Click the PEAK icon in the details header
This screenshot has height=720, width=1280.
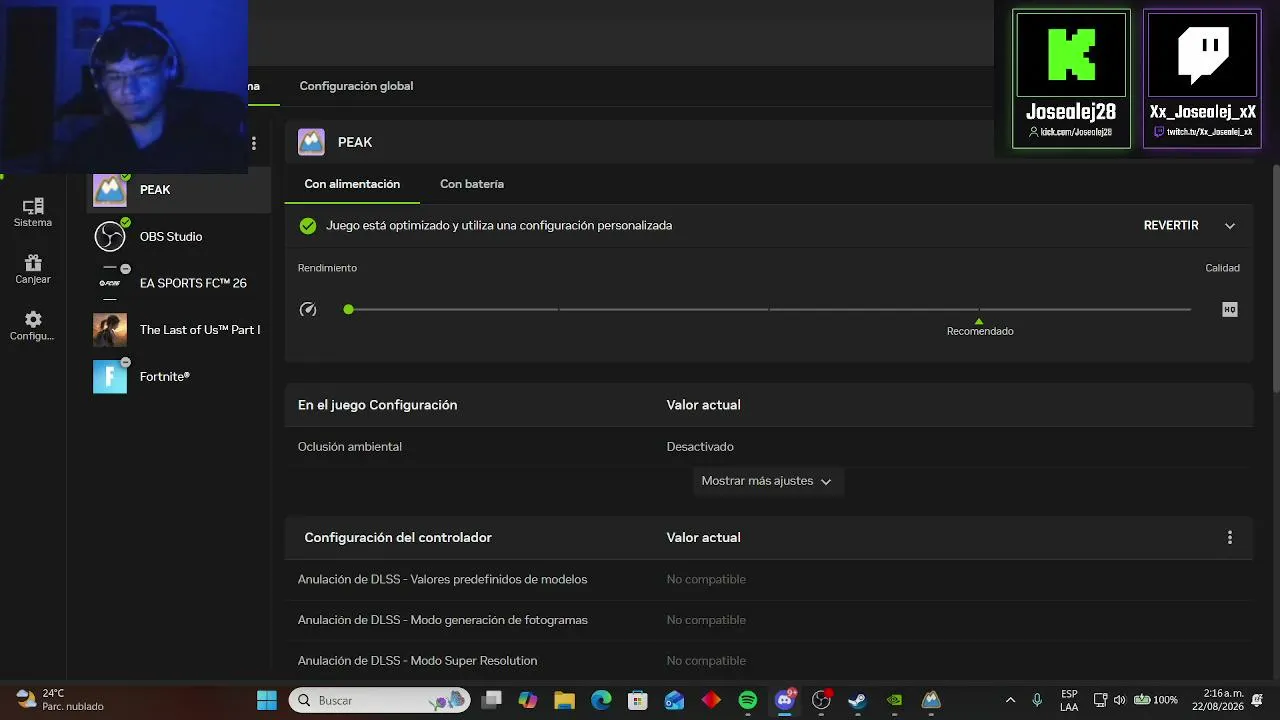311,142
